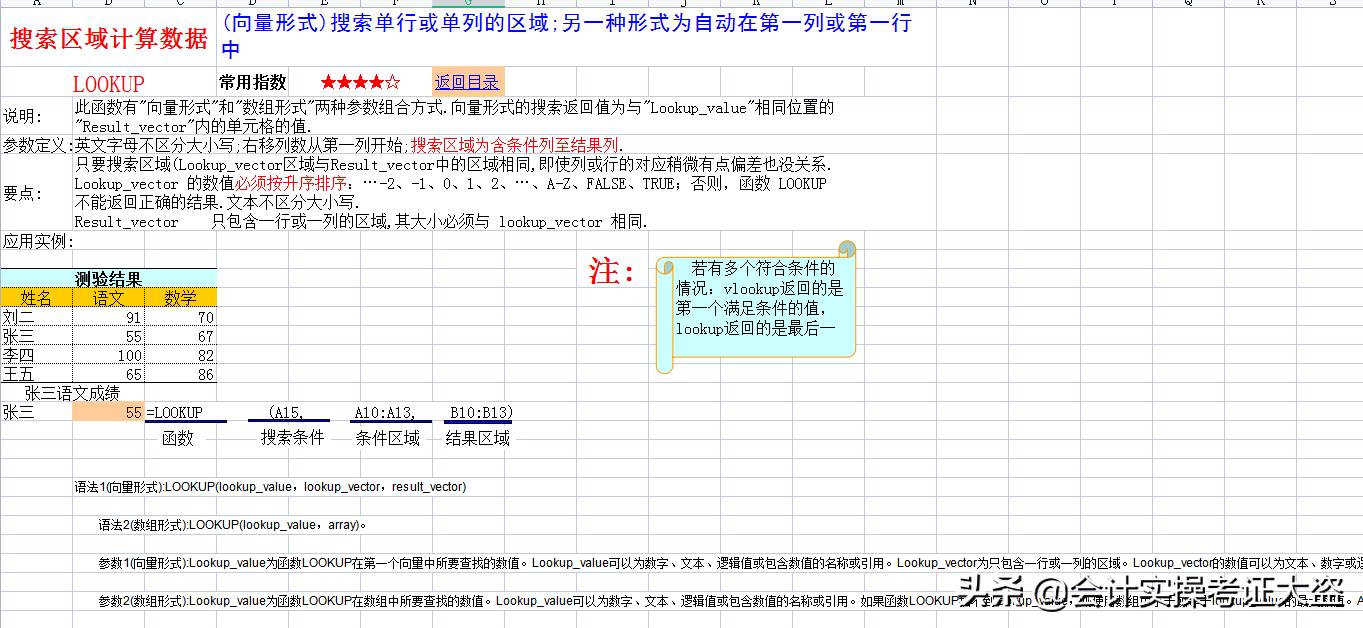The width and height of the screenshot is (1363, 628).
Task: Click the LOOKUP function title cell
Action: point(110,82)
